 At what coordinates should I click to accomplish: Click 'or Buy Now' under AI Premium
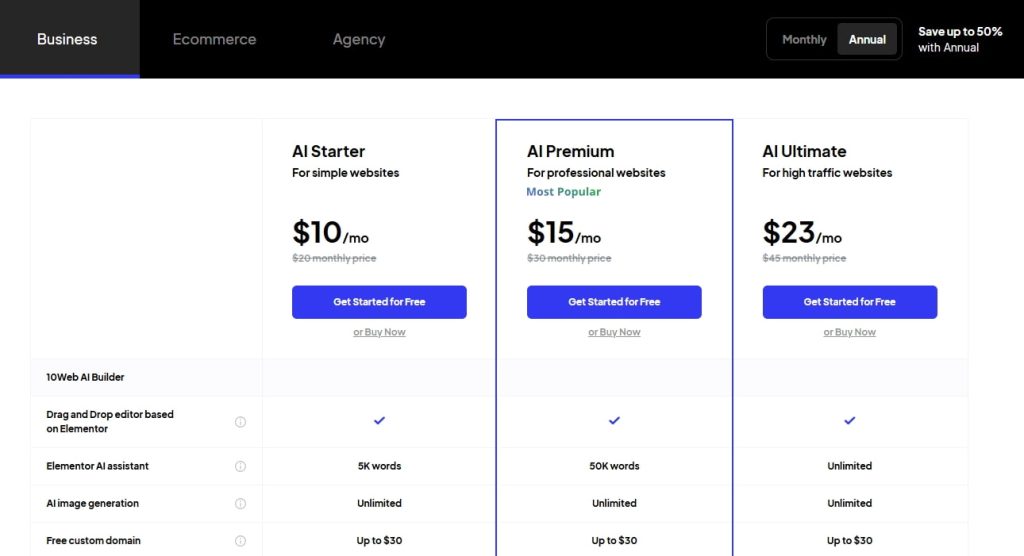pyautogui.click(x=614, y=332)
